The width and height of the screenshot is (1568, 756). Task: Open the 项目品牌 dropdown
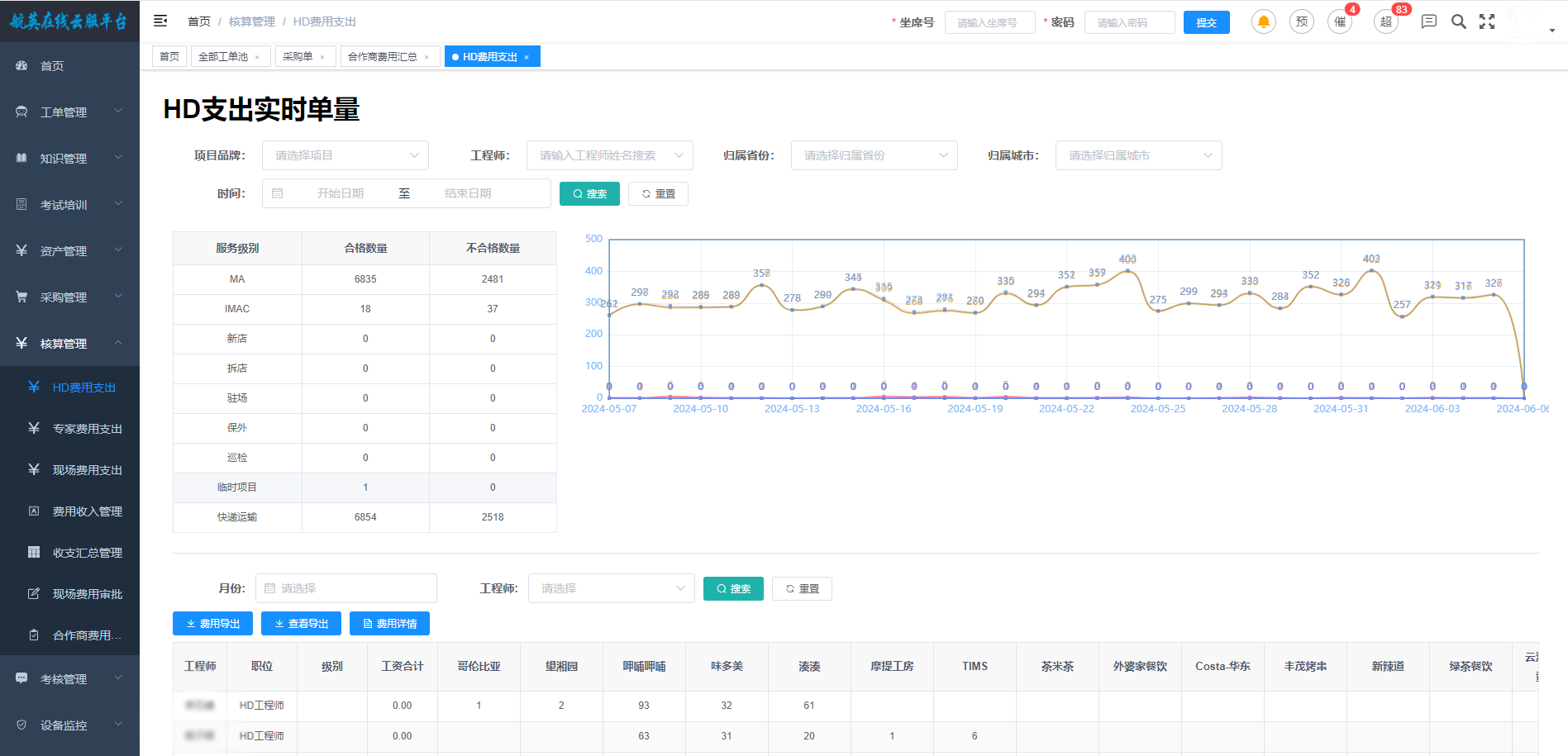point(345,155)
